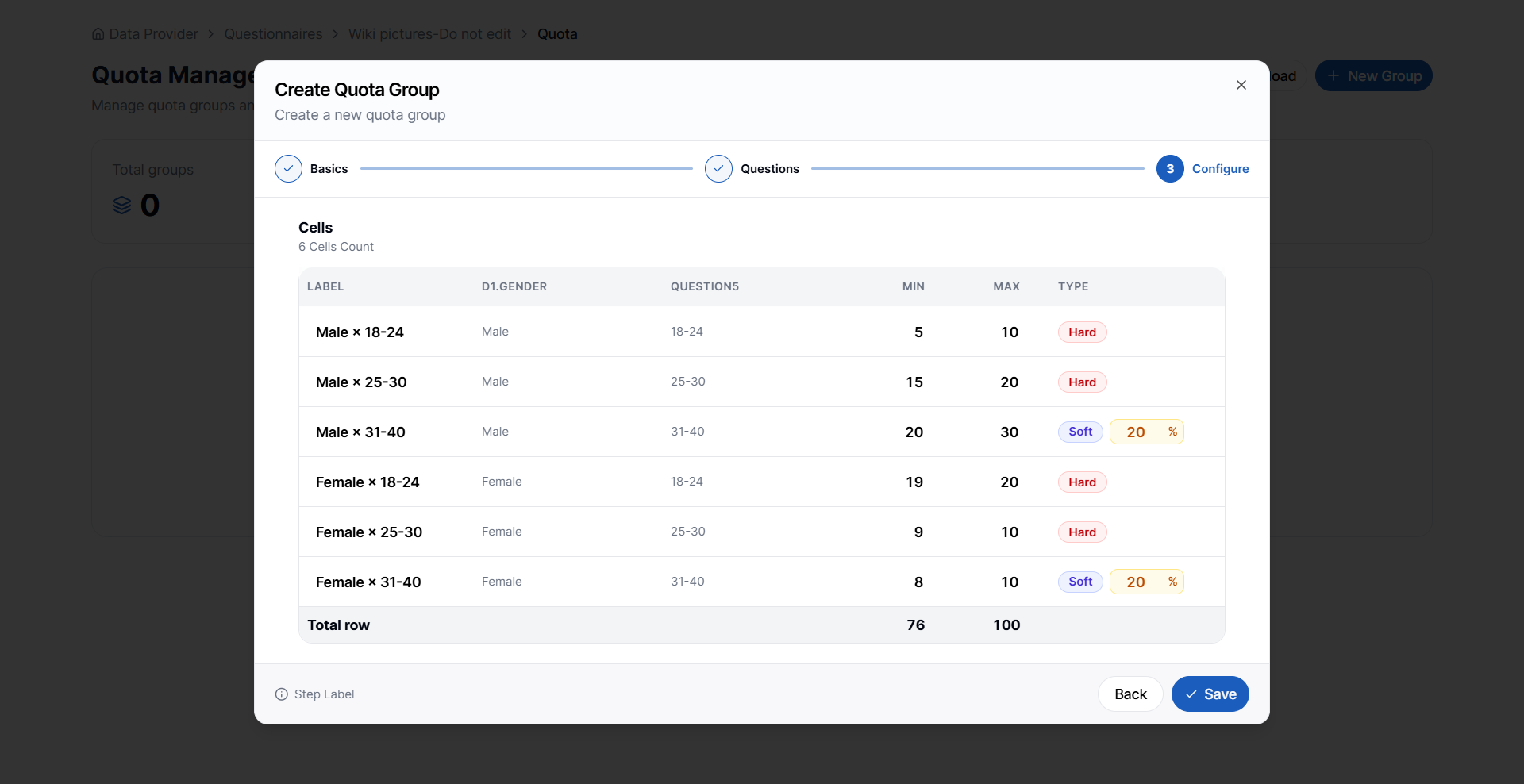This screenshot has width=1524, height=784.
Task: Click the Basics step checkmark icon
Action: point(288,169)
